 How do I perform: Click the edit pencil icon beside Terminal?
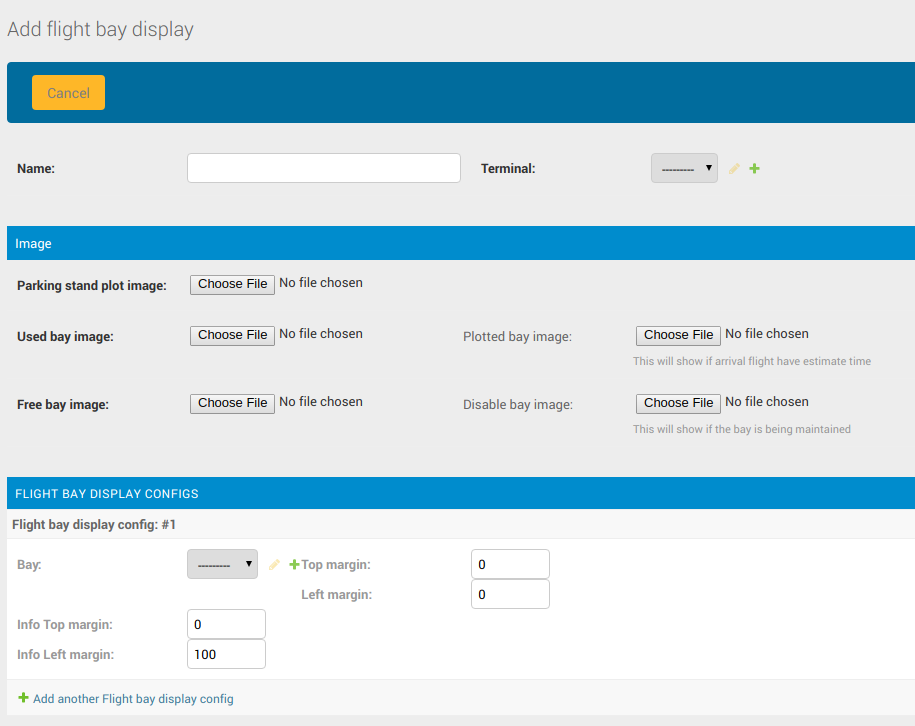[x=734, y=169]
